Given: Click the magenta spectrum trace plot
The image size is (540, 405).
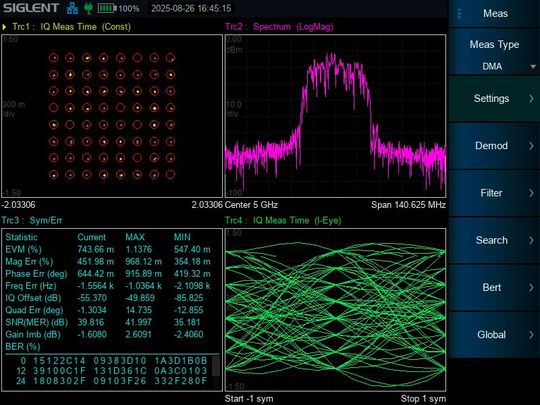Looking at the screenshot, I should 335,116.
